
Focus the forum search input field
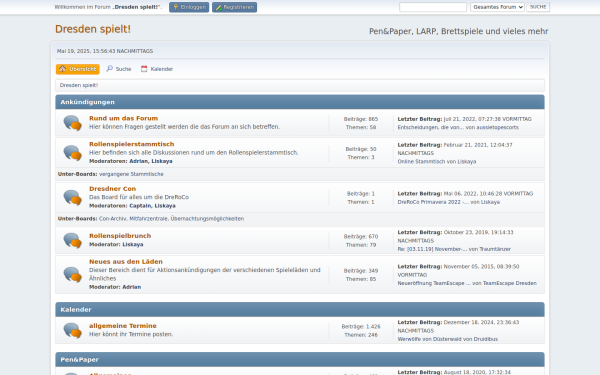click(433, 7)
